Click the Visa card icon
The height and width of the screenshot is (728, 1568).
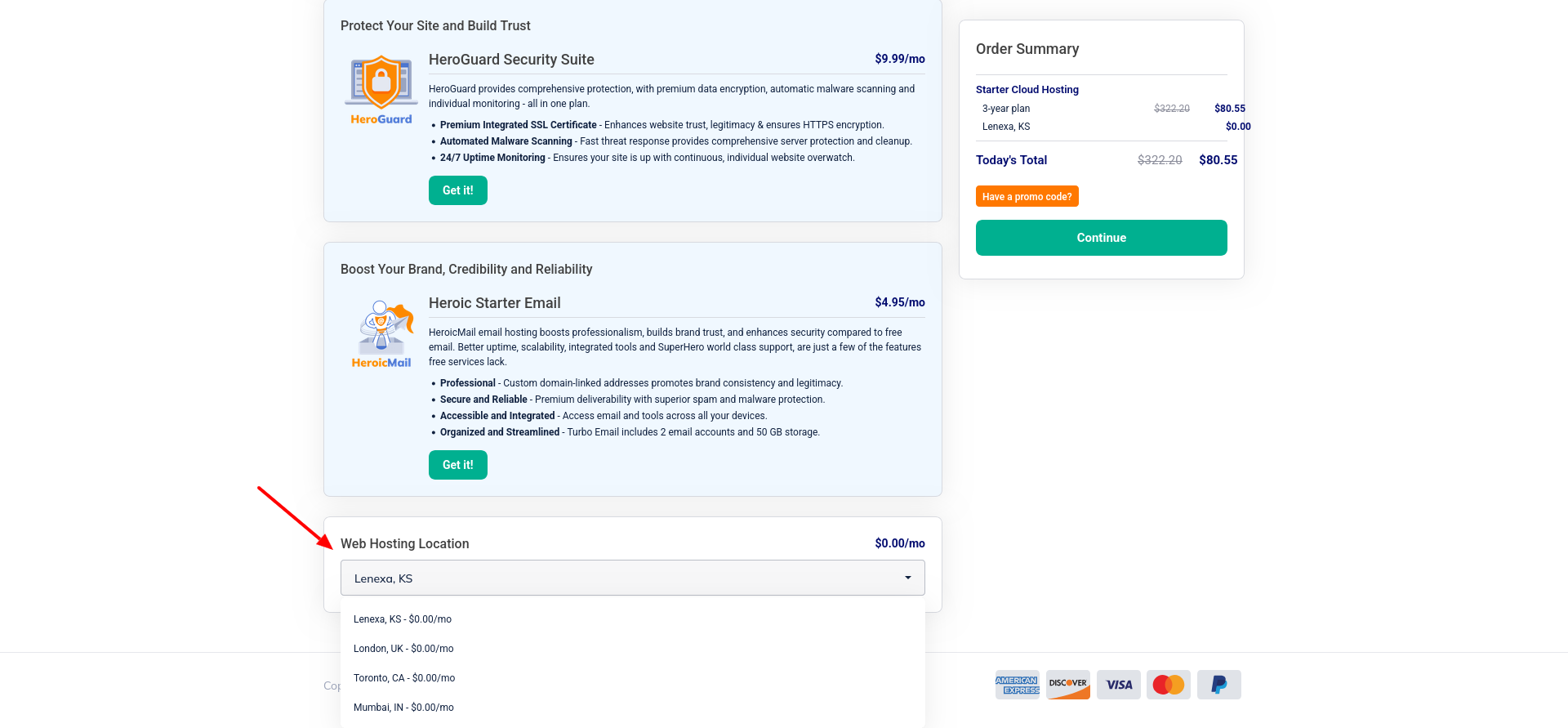pos(1119,685)
